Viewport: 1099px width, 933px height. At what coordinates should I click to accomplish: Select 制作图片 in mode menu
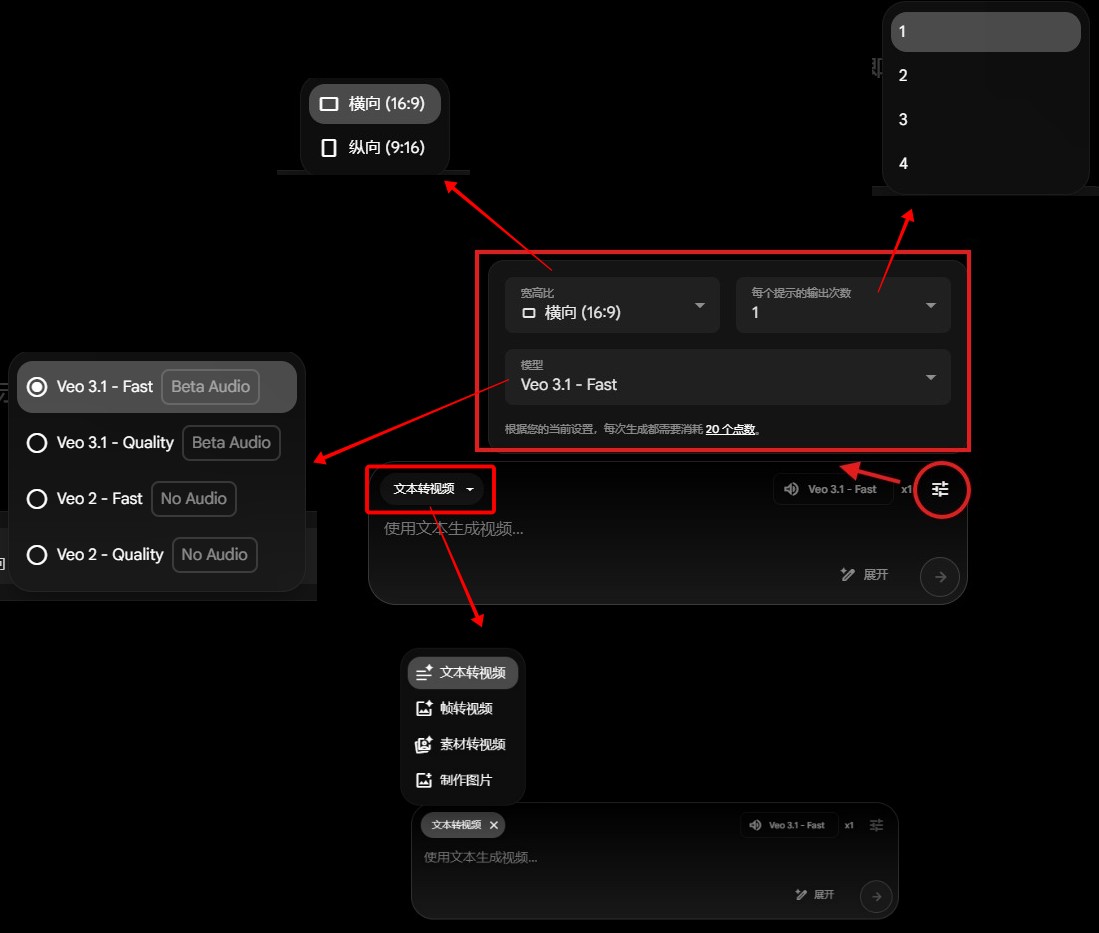463,780
